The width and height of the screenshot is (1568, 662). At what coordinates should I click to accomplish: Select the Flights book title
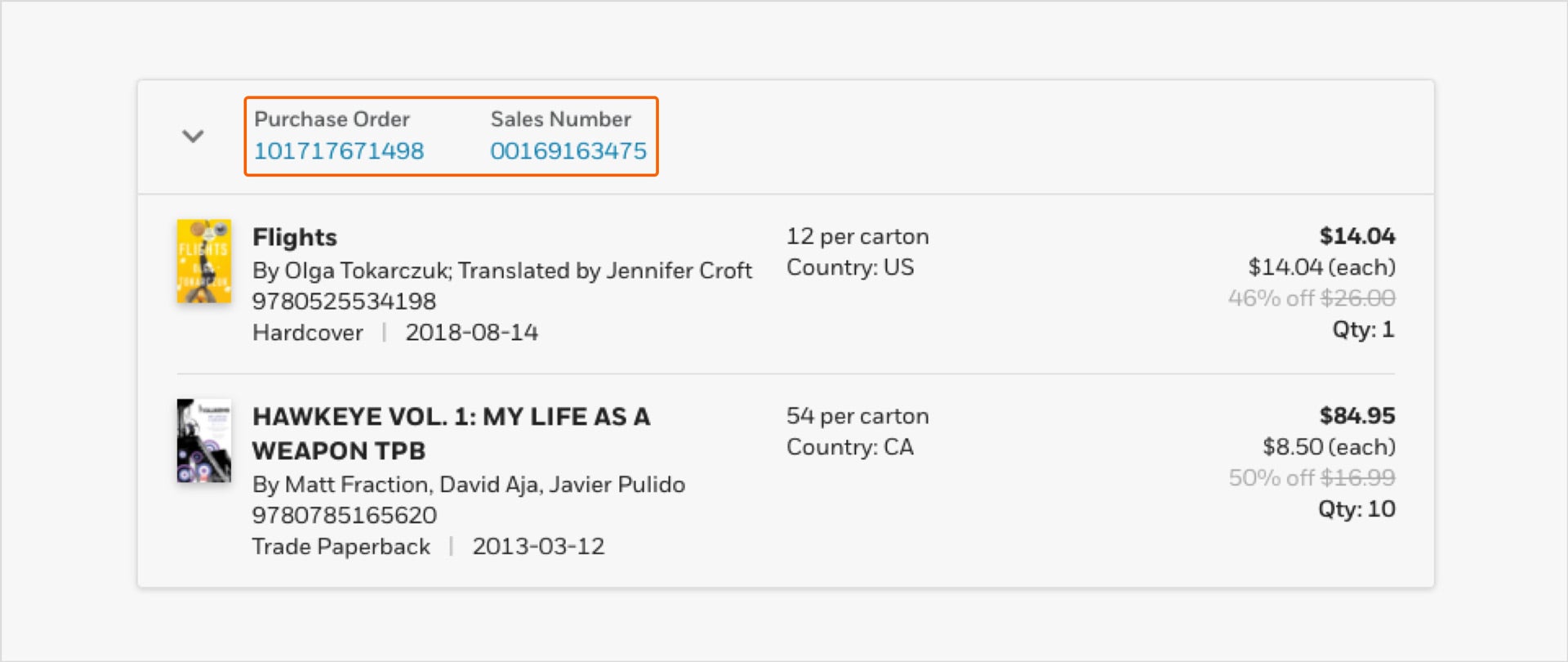click(x=295, y=237)
